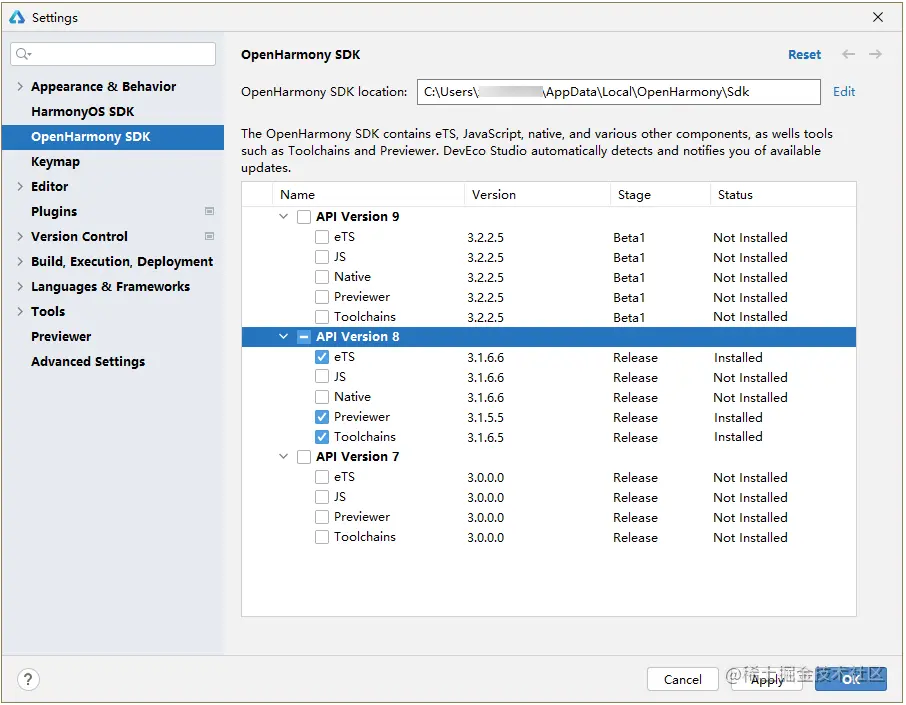Click the Cancel button
The width and height of the screenshot is (906, 705).
click(x=682, y=680)
